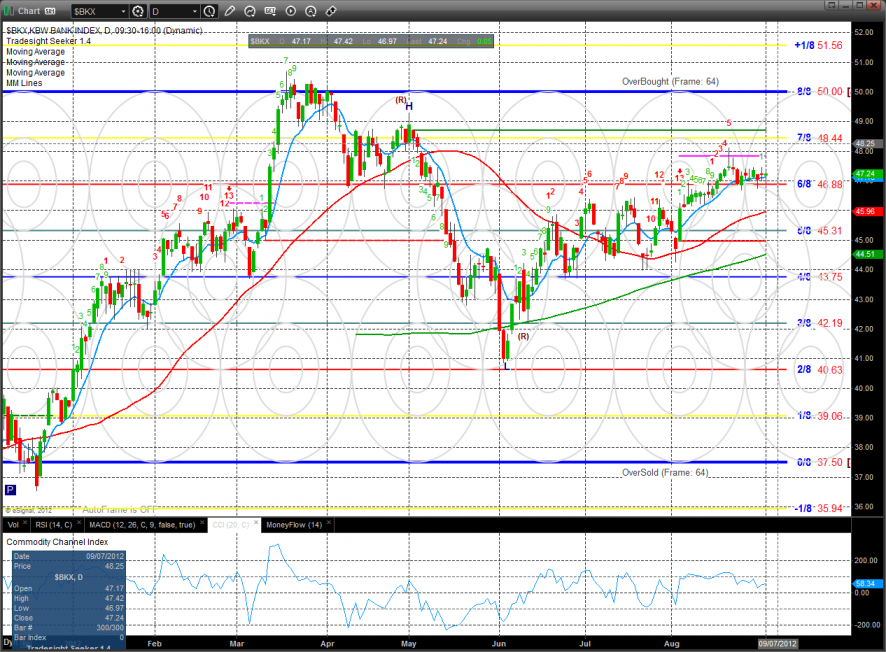The width and height of the screenshot is (886, 652).
Task: Select the pencil drawing tool
Action: click(x=229, y=11)
